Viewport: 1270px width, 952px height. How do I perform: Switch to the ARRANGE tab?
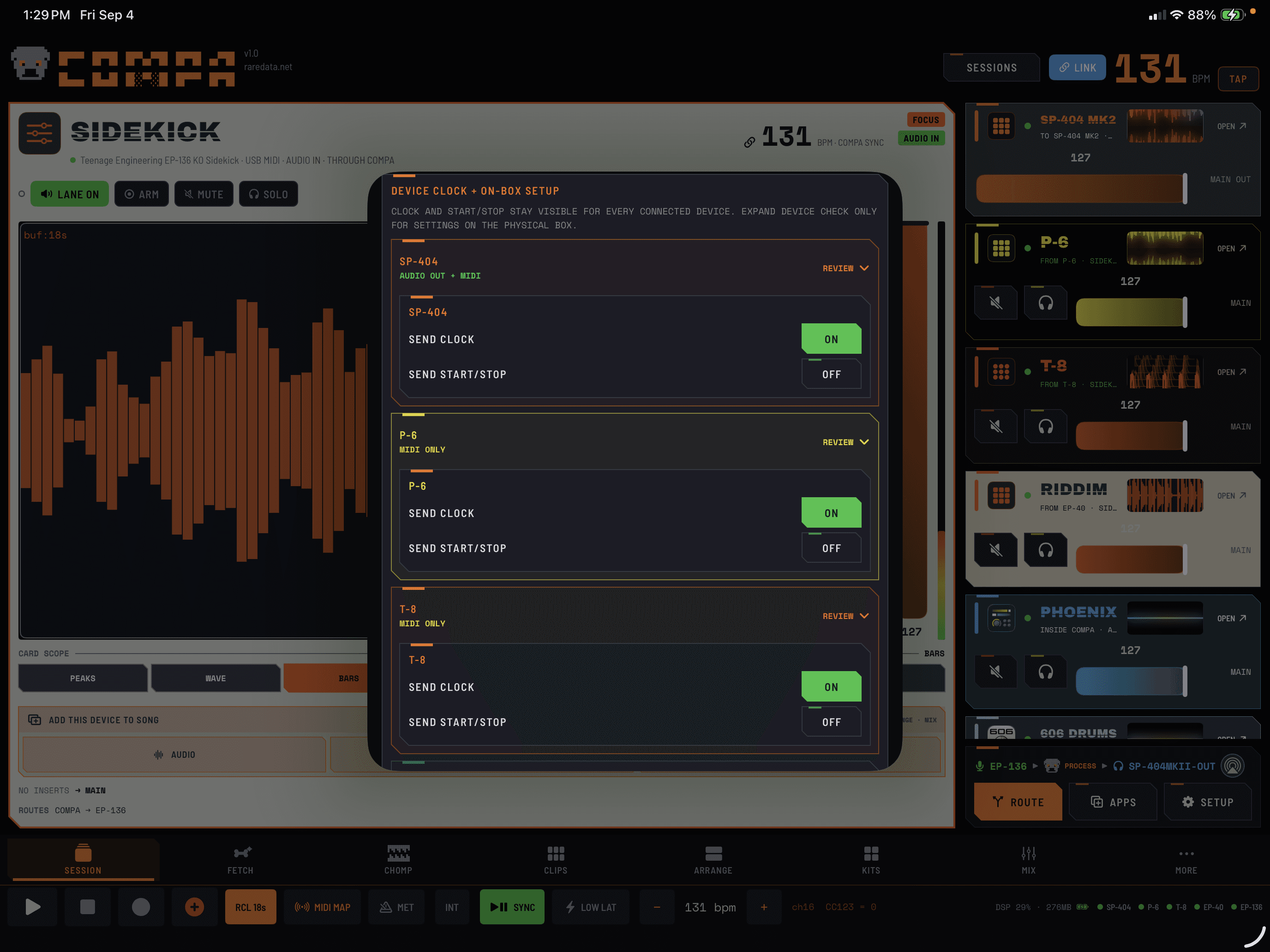[x=713, y=860]
